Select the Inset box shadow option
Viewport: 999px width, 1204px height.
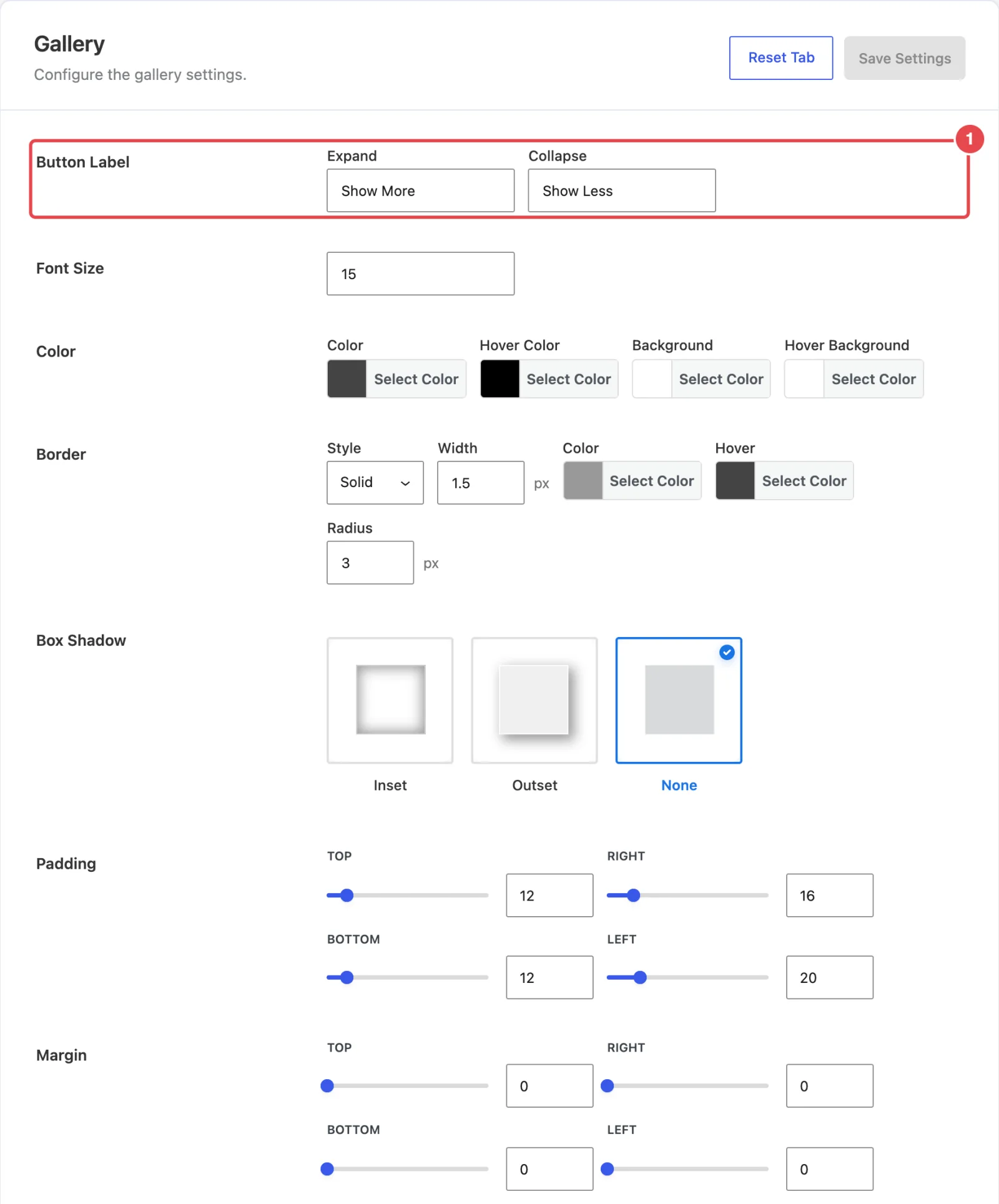(x=390, y=700)
